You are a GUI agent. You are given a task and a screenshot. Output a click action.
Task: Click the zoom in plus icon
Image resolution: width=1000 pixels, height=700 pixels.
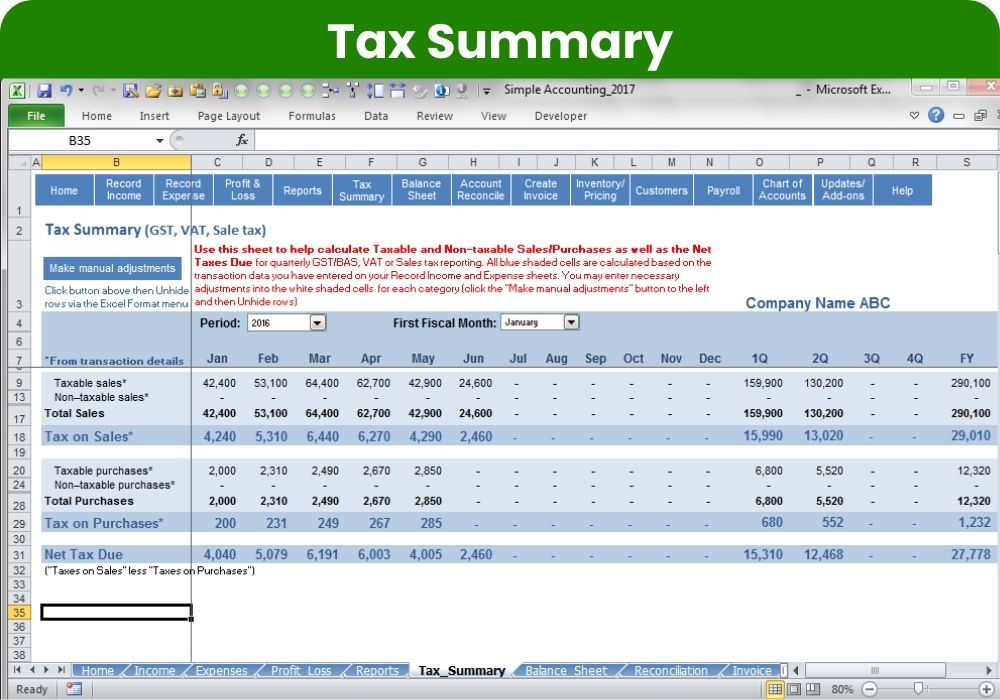[x=986, y=689]
